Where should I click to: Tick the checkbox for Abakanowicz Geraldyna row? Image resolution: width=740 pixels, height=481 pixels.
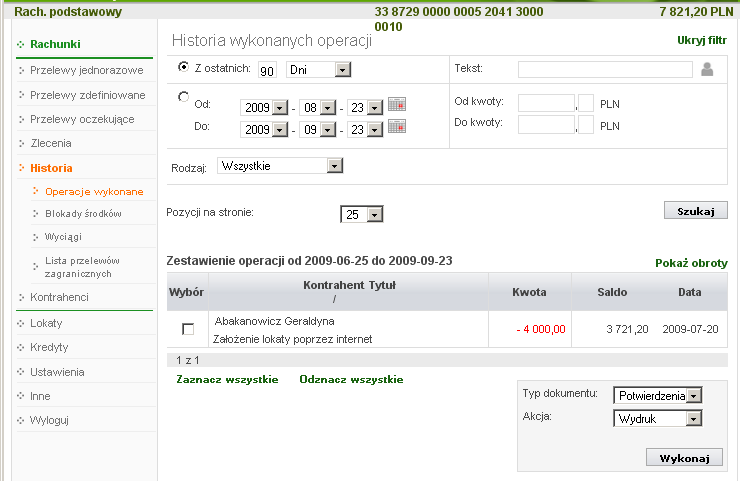(x=188, y=329)
